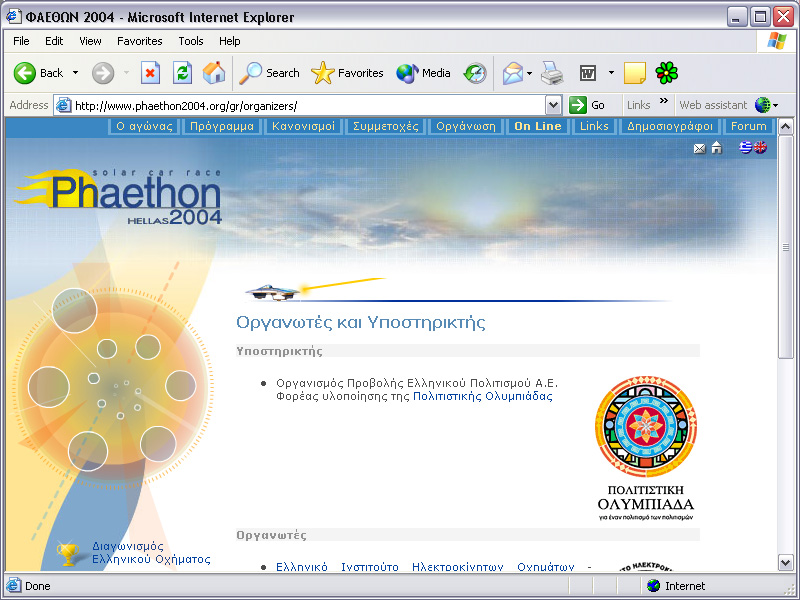Click the yellow note toolbar icon
The height and width of the screenshot is (600, 800).
(635, 73)
